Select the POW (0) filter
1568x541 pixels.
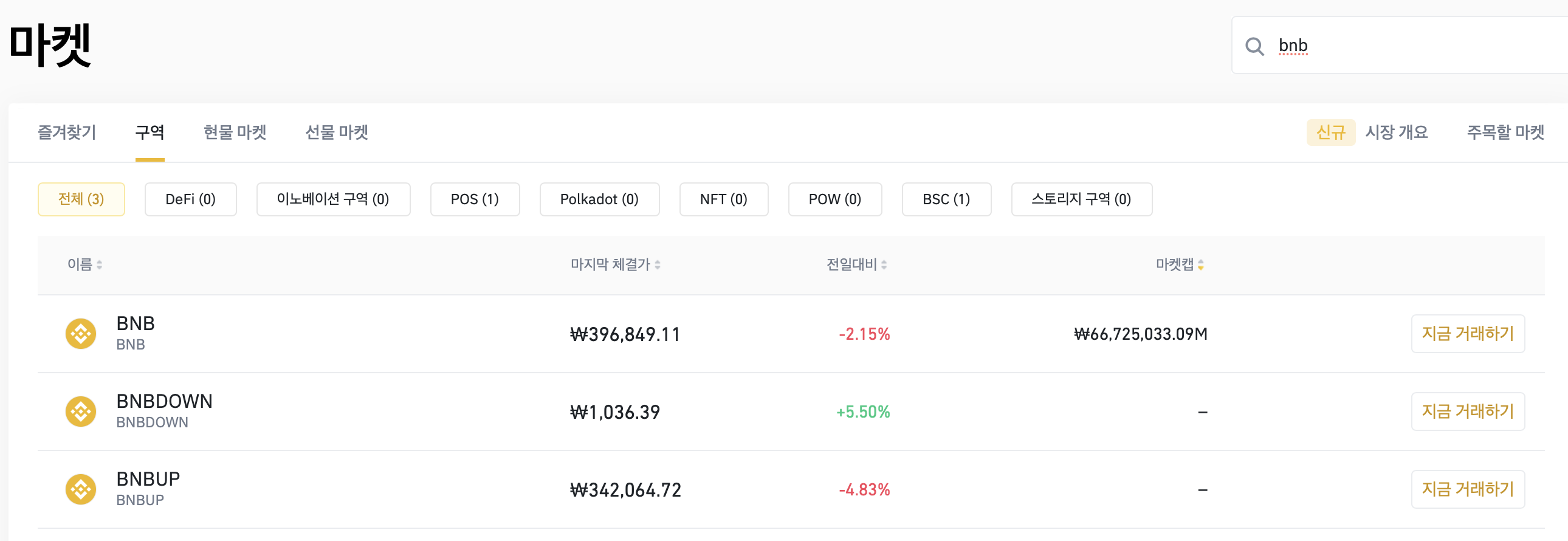(x=835, y=199)
